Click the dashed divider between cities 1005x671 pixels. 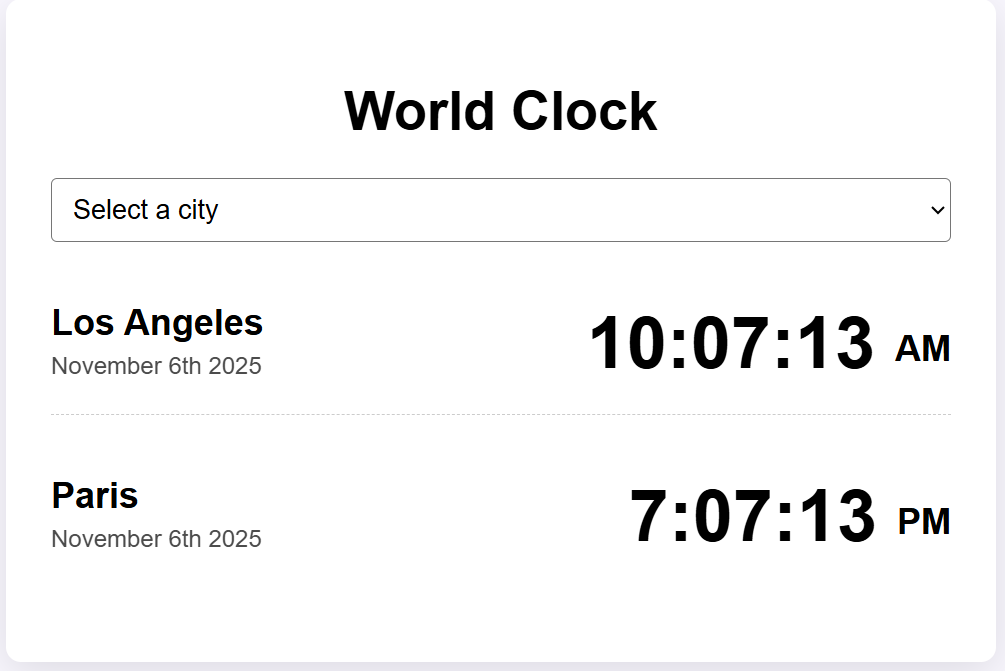pos(500,414)
